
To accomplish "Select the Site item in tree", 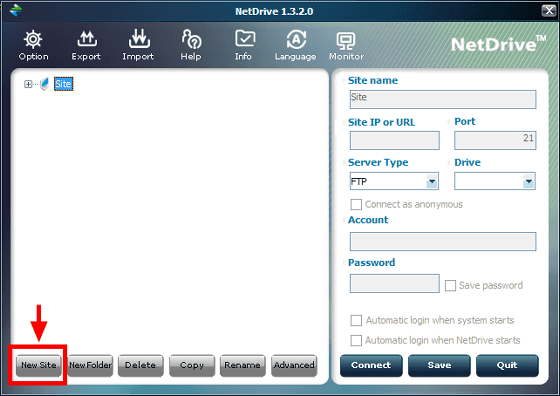I will tap(63, 84).
